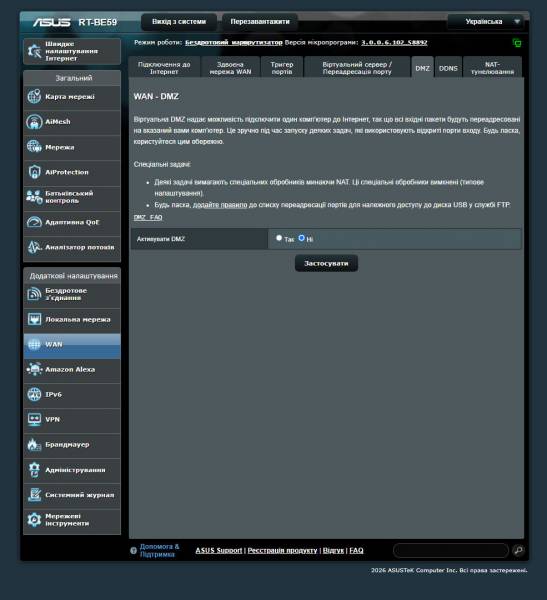Click the WAN - DMZ heading
Image resolution: width=547 pixels, height=600 pixels.
pos(156,96)
